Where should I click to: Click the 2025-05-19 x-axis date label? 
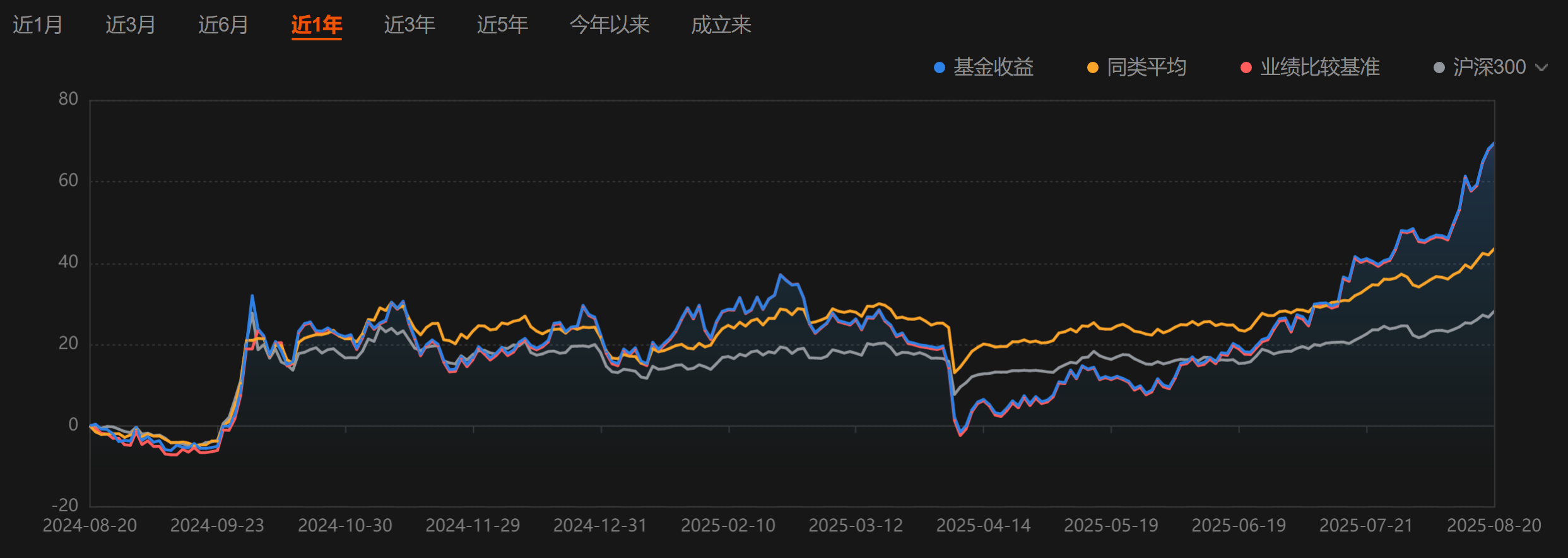[x=1111, y=525]
